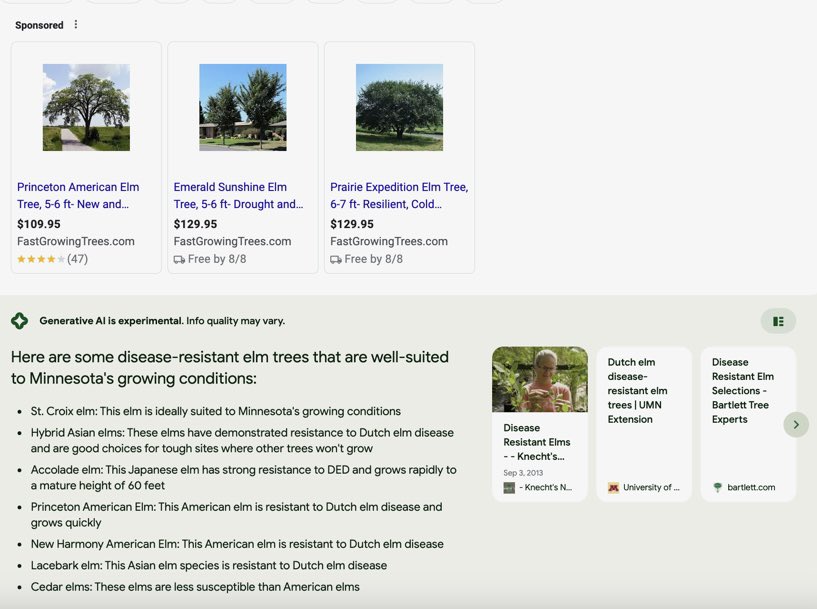Open the Prairie Expedition Elm Tree product link
The width and height of the screenshot is (817, 609).
396,195
